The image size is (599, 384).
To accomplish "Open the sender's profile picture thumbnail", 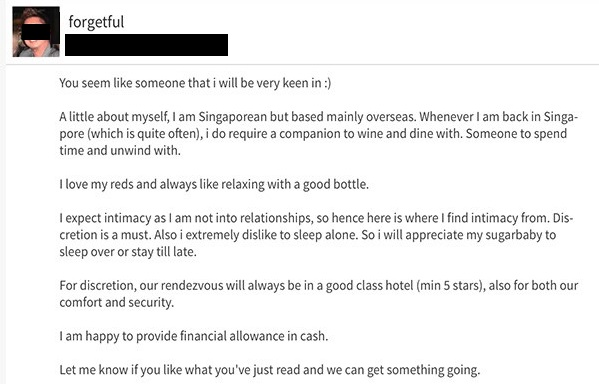I will [36, 32].
